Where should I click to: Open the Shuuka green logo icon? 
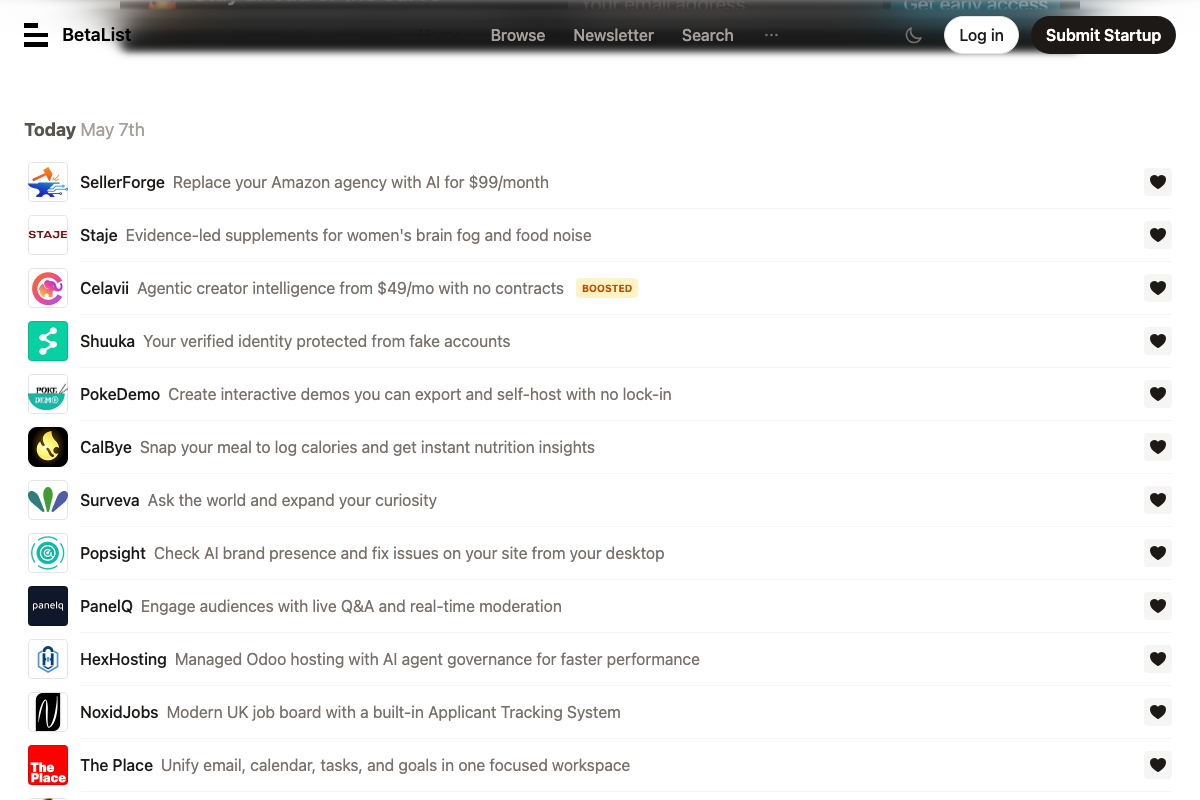(48, 341)
